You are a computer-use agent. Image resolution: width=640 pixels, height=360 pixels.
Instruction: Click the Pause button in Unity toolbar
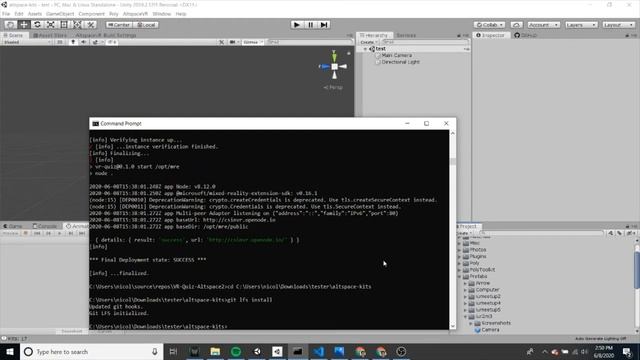[x=310, y=25]
